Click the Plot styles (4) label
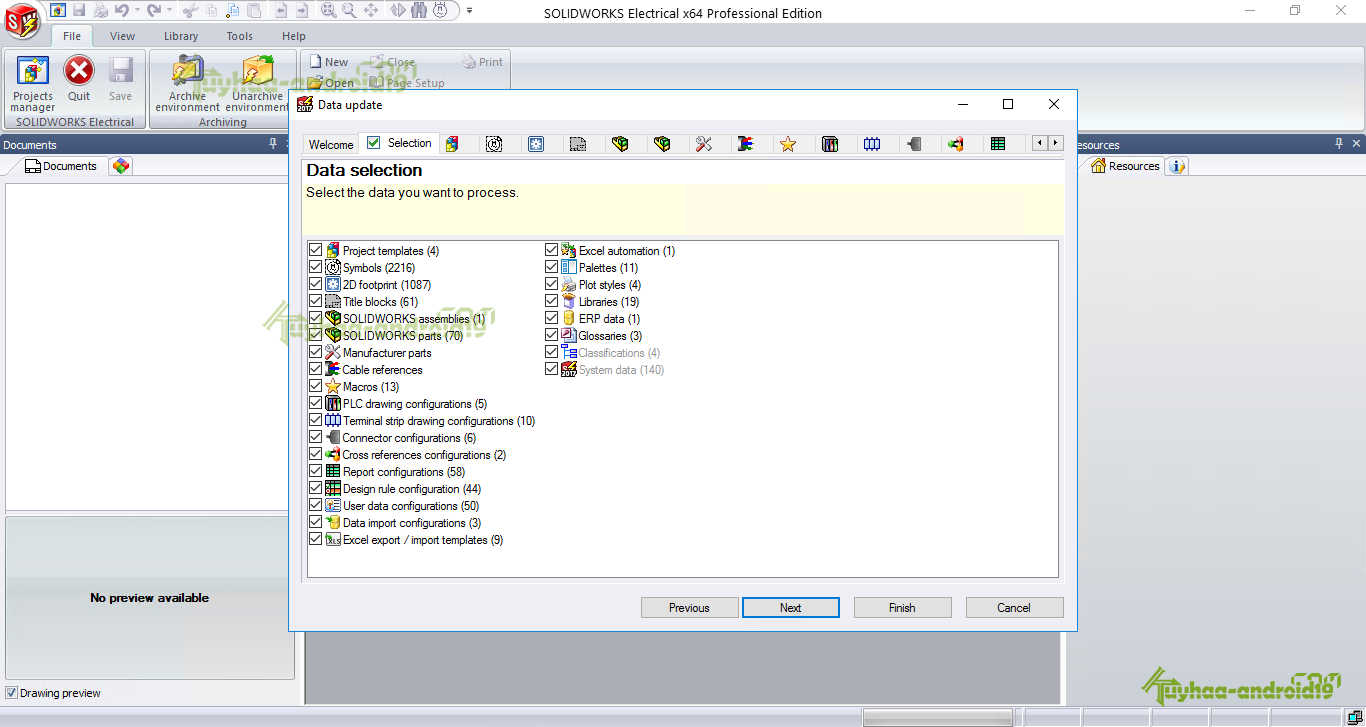Screen dimensions: 1366x727 point(610,285)
